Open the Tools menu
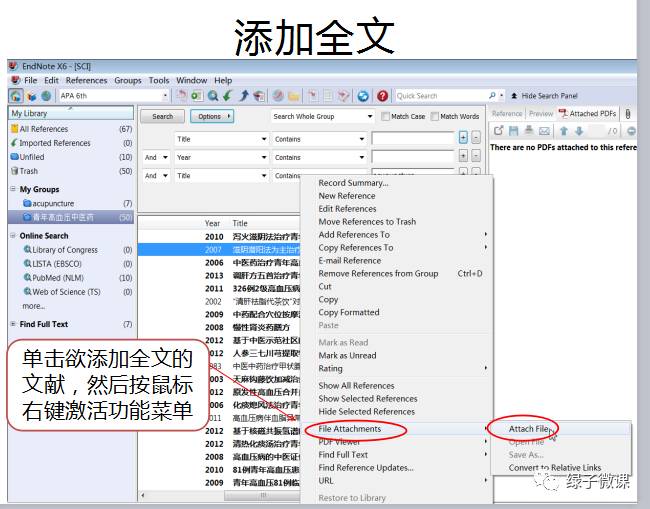The image size is (650, 509). (x=159, y=80)
